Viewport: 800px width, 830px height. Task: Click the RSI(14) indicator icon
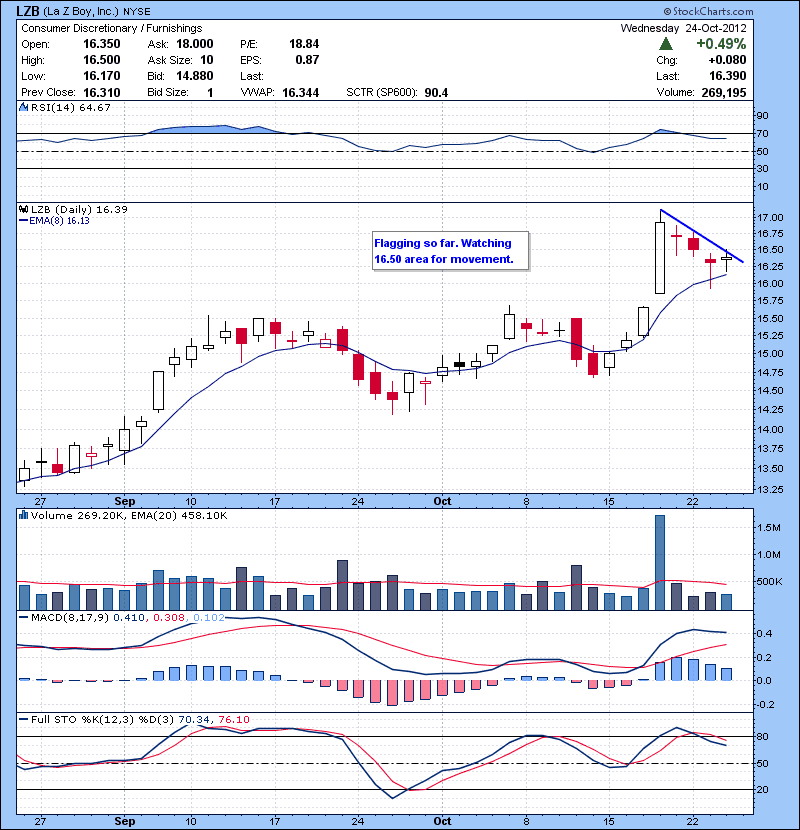tap(23, 107)
